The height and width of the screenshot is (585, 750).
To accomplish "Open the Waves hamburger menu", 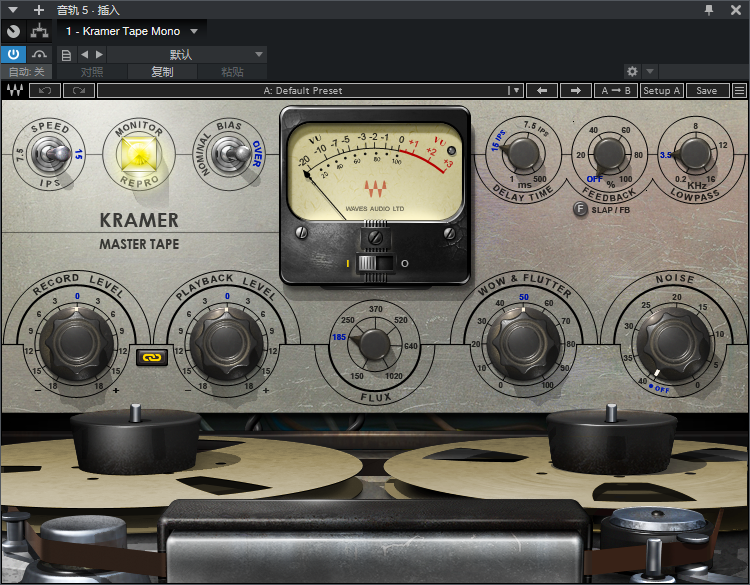I will click(739, 90).
